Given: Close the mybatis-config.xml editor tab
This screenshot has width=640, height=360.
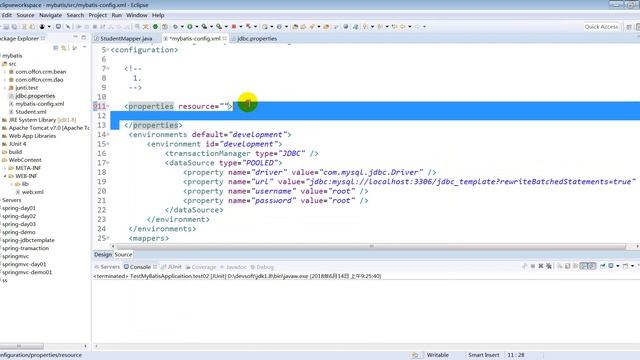Looking at the screenshot, I should 224,38.
